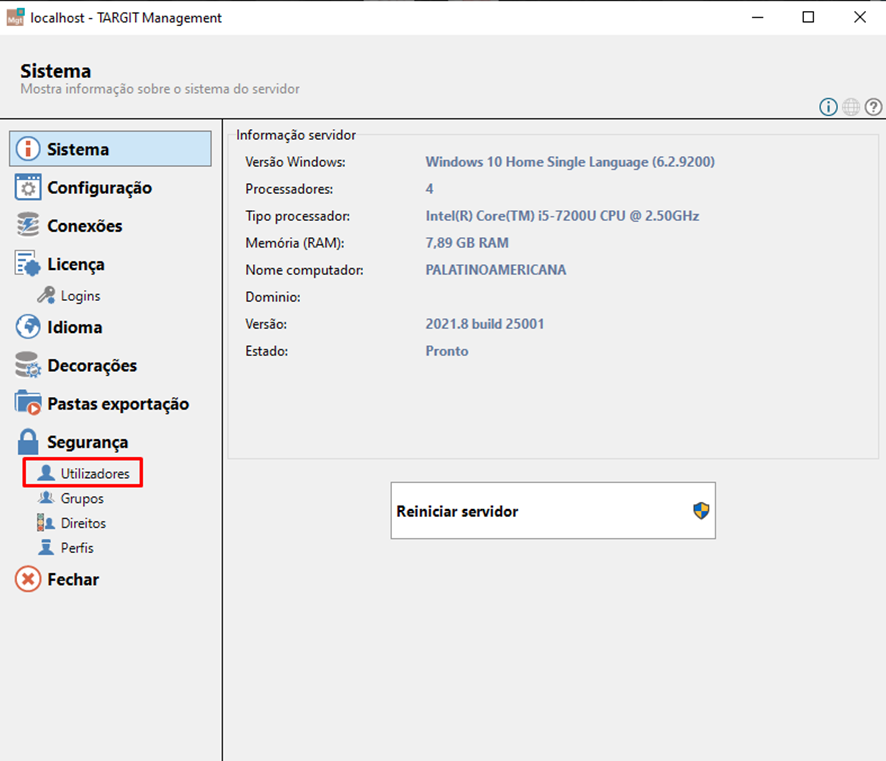Click the TARGIT Management title bar app icon
Viewport: 886px width, 761px height.
[15, 18]
